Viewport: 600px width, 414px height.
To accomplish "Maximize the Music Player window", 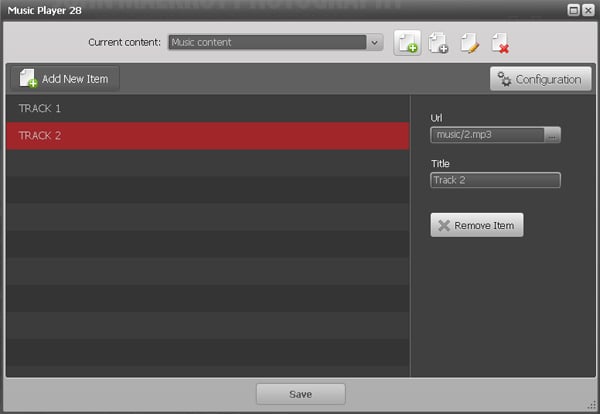I will (573, 9).
